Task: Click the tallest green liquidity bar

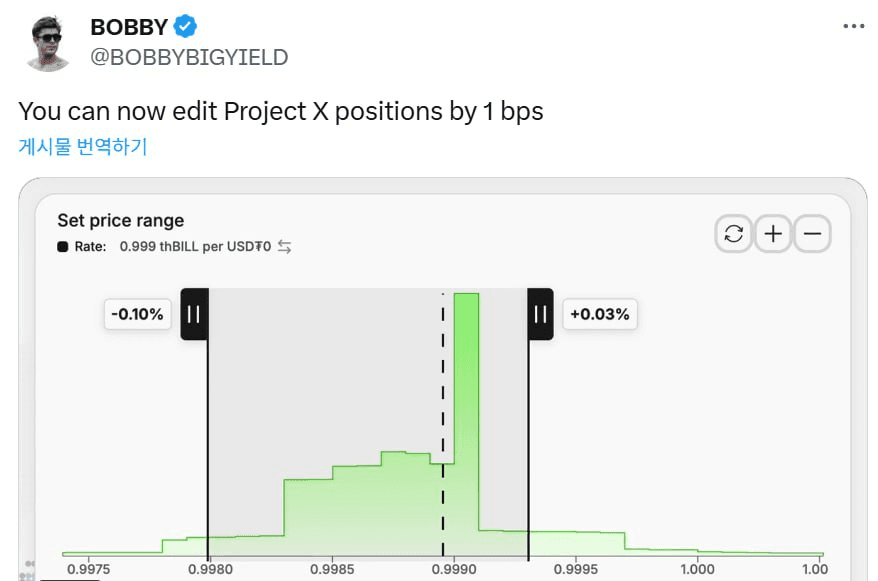Action: (466, 424)
